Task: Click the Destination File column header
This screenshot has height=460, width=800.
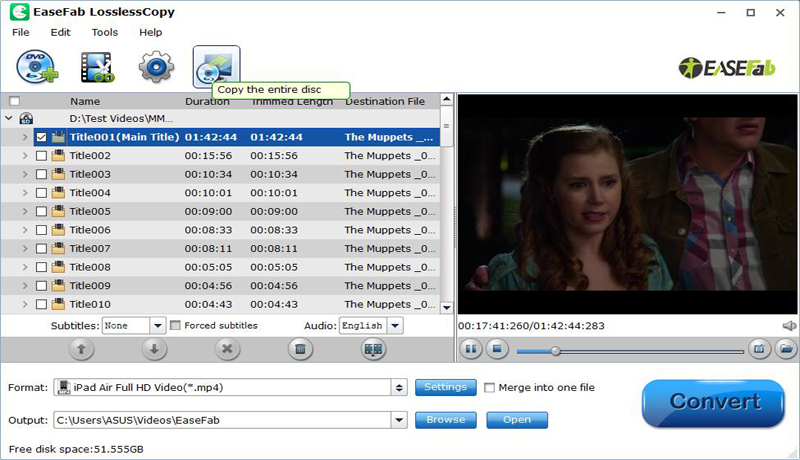Action: [x=385, y=101]
